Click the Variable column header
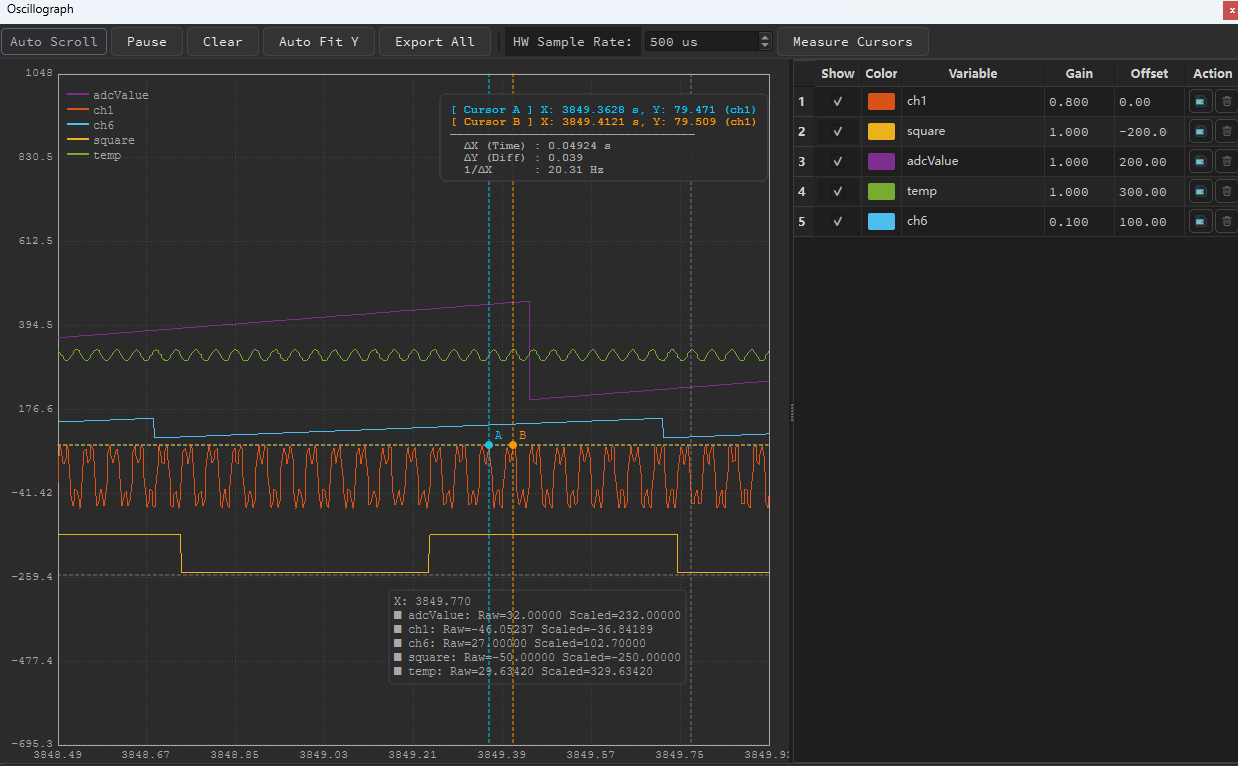Viewport: 1238px width, 766px height. click(973, 73)
